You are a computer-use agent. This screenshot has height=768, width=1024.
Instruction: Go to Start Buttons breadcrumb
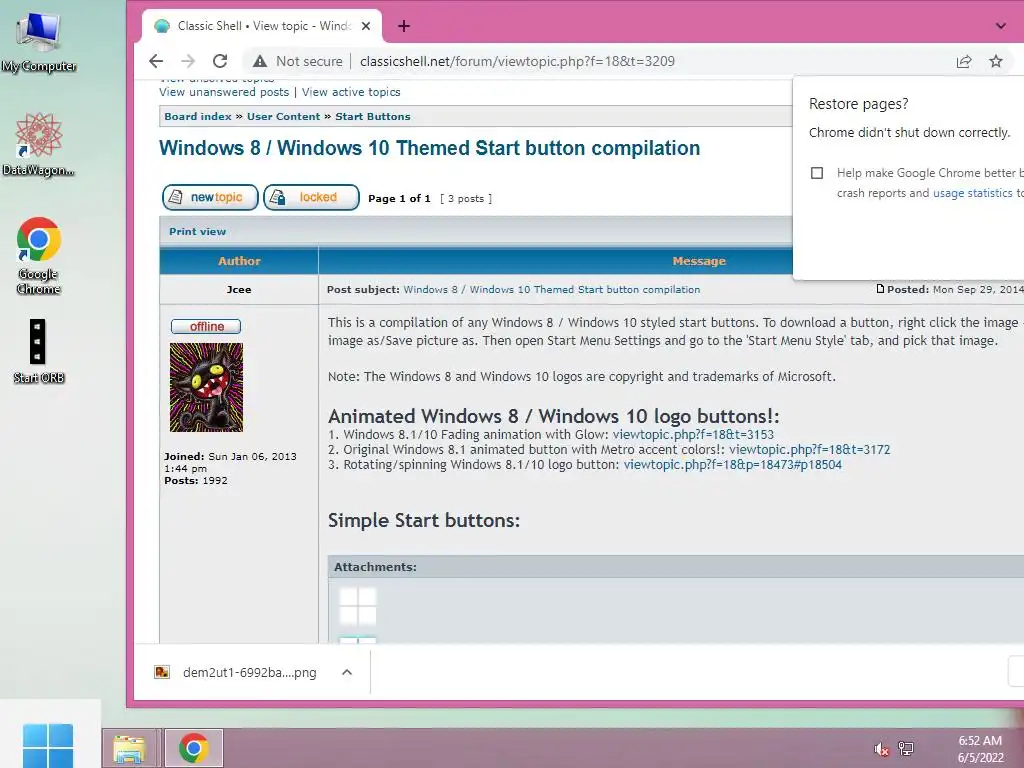(373, 116)
